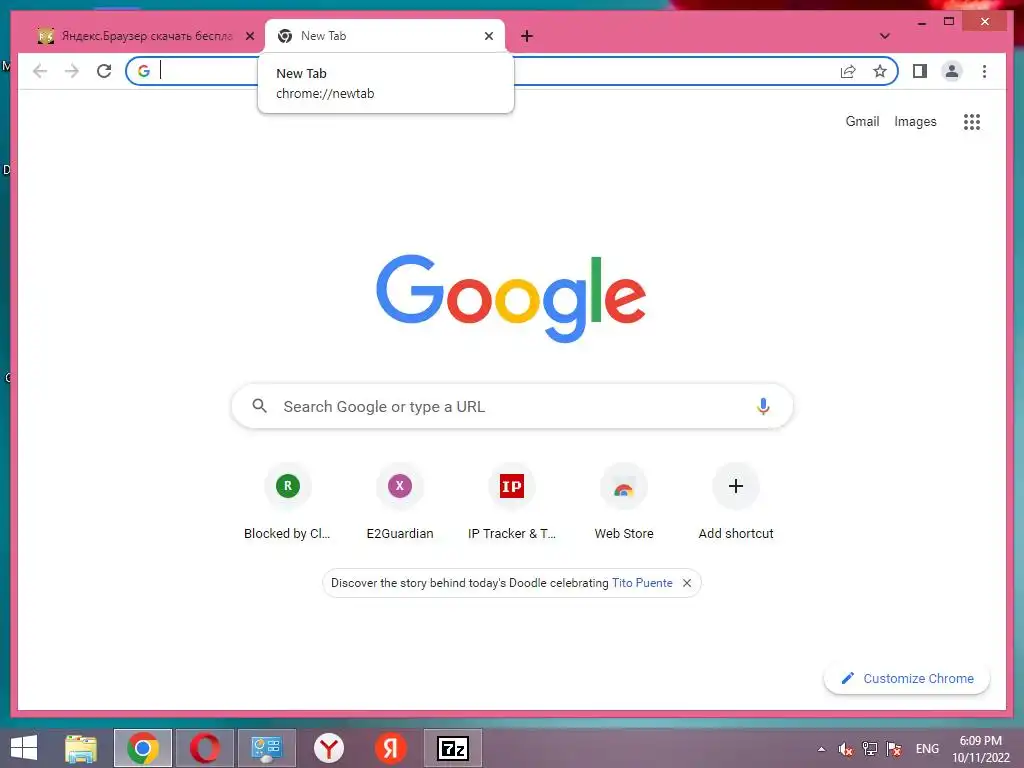1024x768 pixels.
Task: Click the magnifier icon in search box
Action: tap(259, 406)
